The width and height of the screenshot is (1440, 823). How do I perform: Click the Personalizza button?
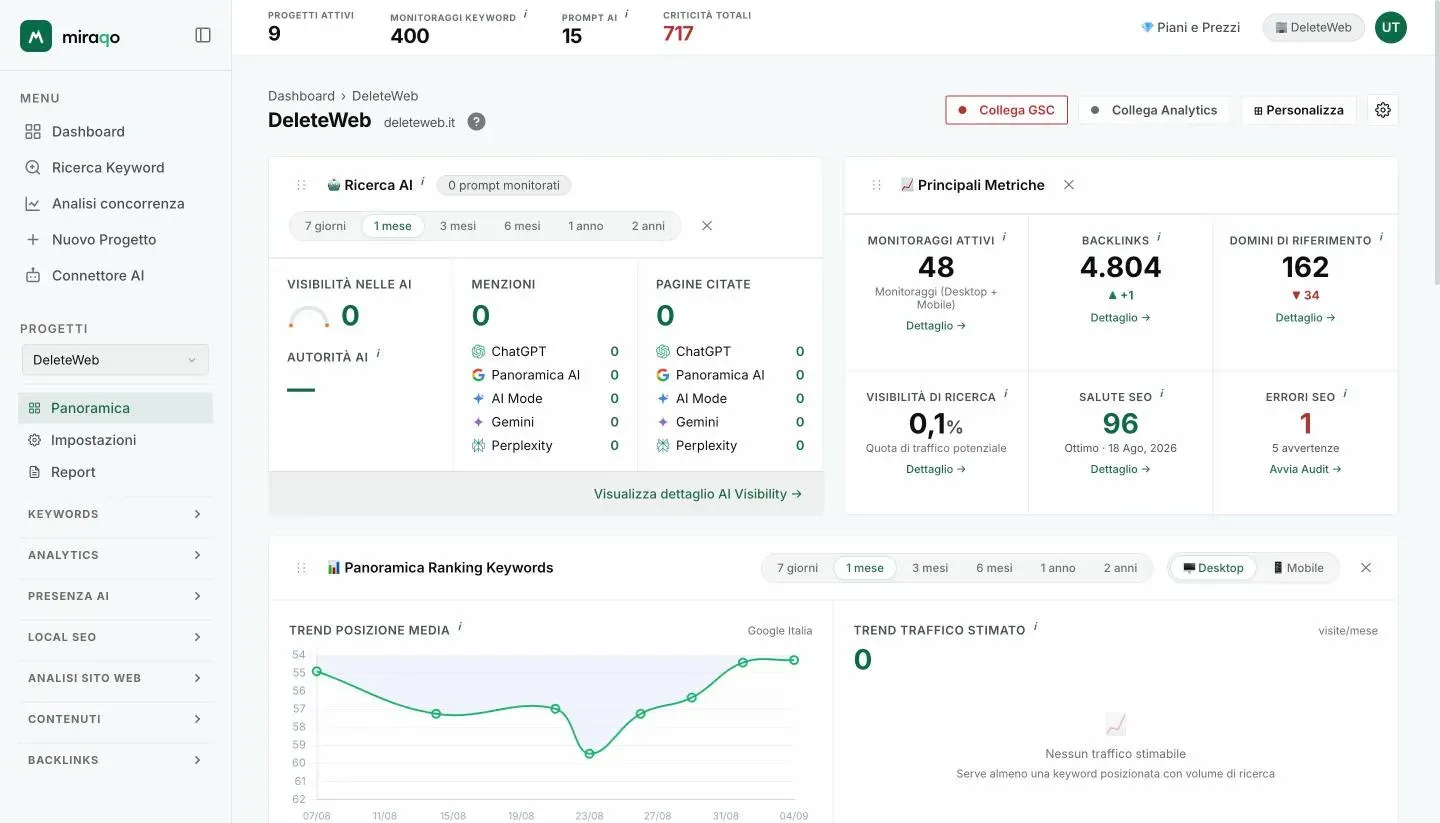[x=1299, y=110]
